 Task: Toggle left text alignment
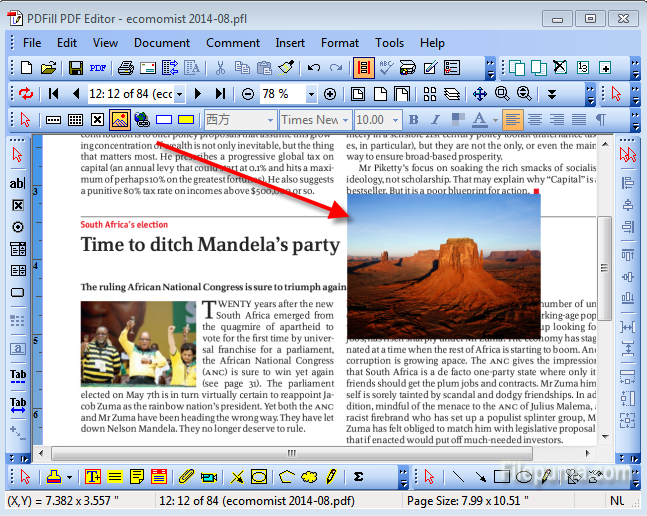tap(514, 120)
